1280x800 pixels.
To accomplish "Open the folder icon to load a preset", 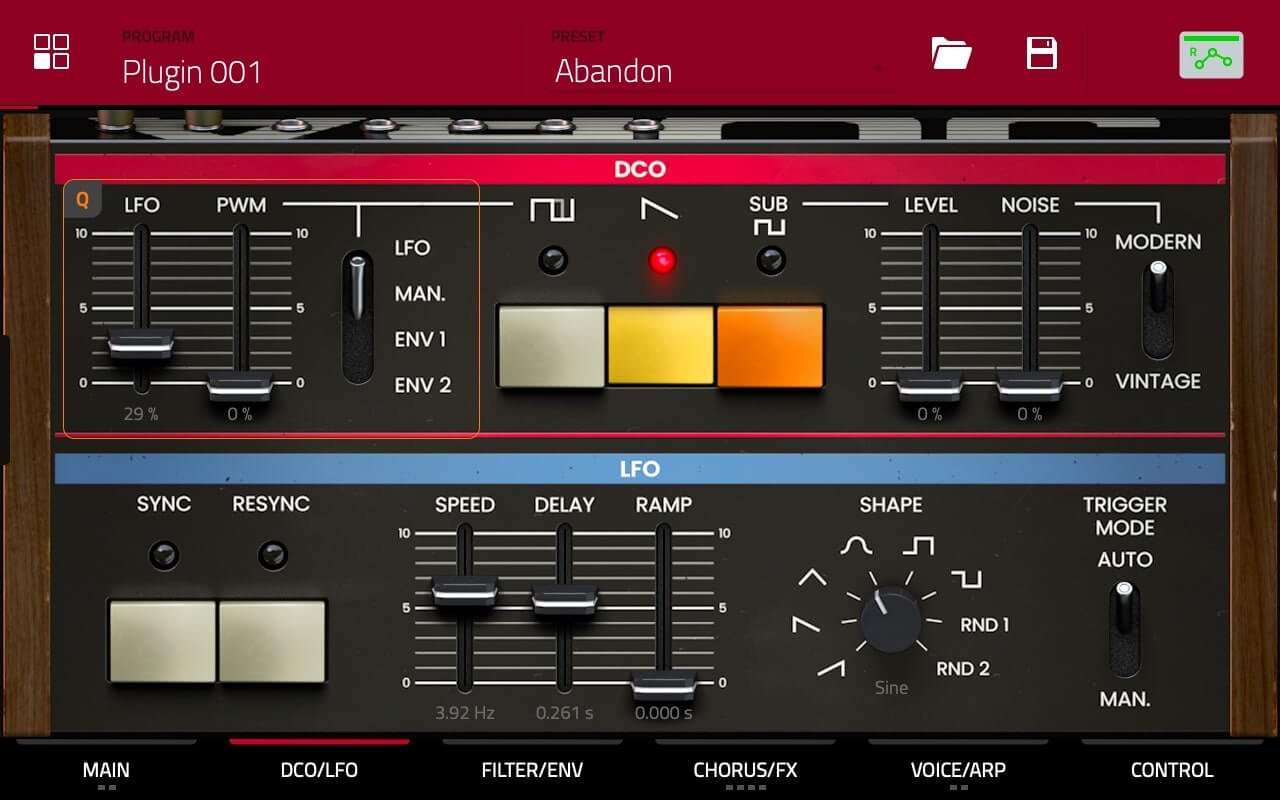I will [x=950, y=54].
